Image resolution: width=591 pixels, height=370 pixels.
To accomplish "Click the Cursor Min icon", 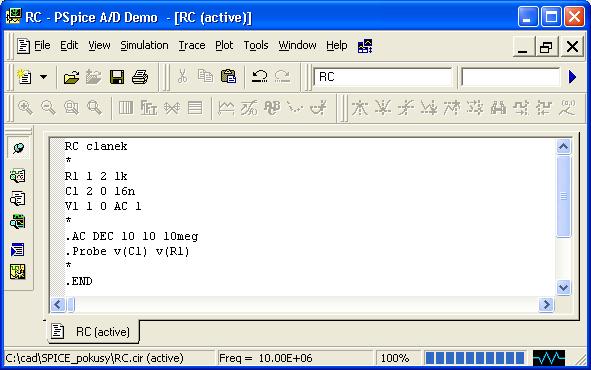I will coord(429,108).
